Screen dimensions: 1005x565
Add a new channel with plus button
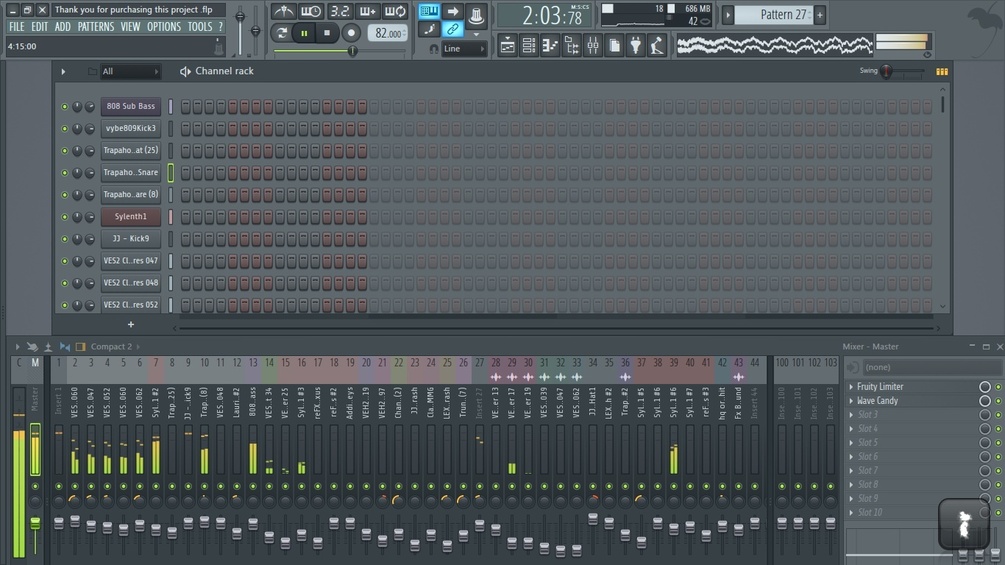[x=131, y=325]
